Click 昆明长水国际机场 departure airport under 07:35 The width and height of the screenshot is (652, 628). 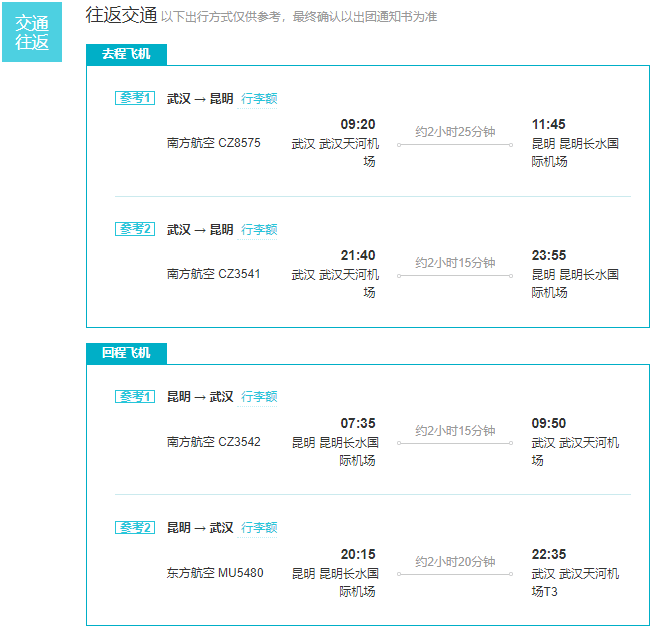pos(335,451)
